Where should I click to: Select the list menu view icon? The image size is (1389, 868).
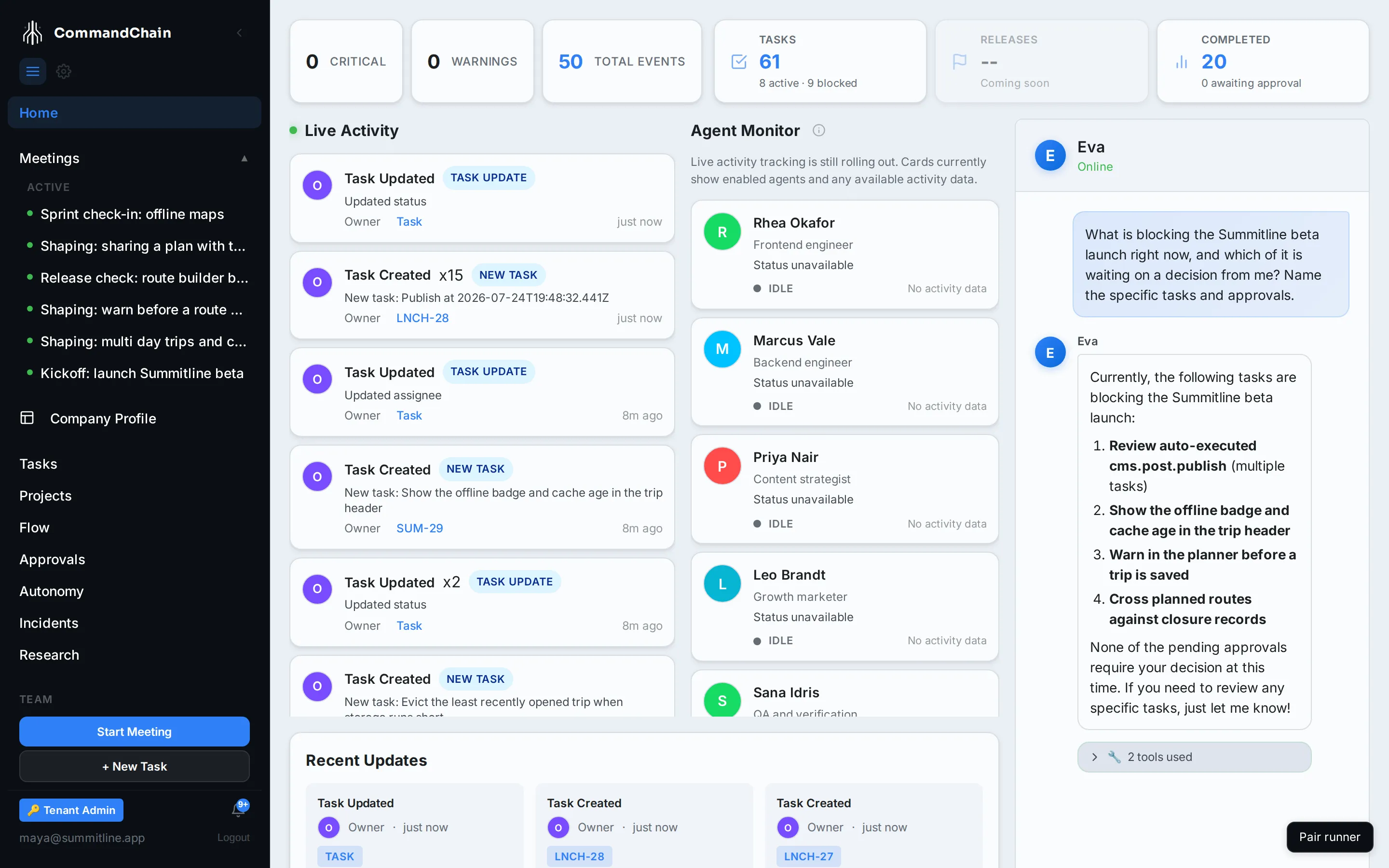[33, 71]
